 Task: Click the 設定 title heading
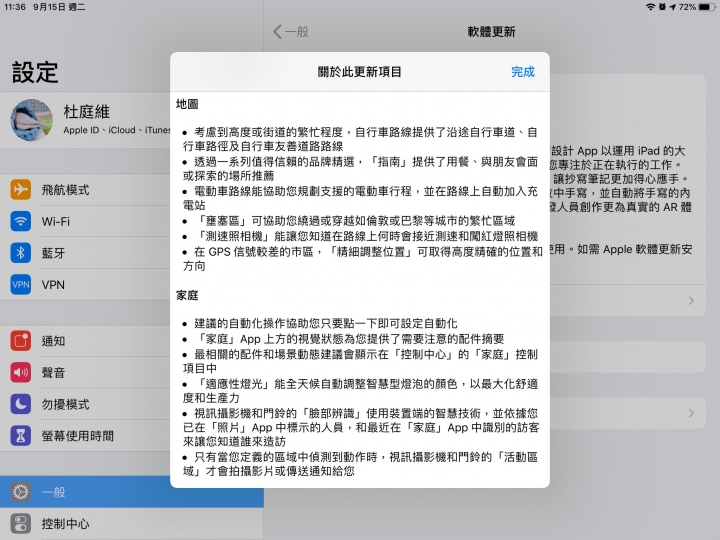35,73
